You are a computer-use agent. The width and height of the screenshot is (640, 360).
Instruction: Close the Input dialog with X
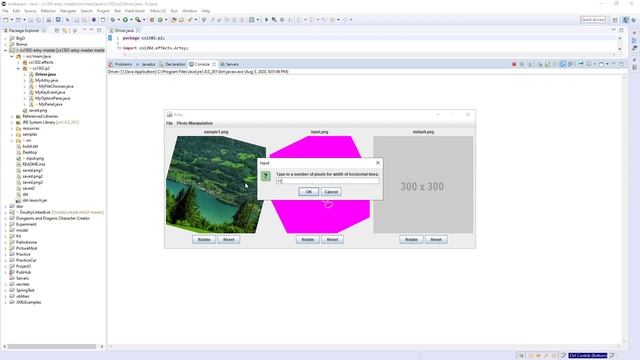[x=378, y=163]
